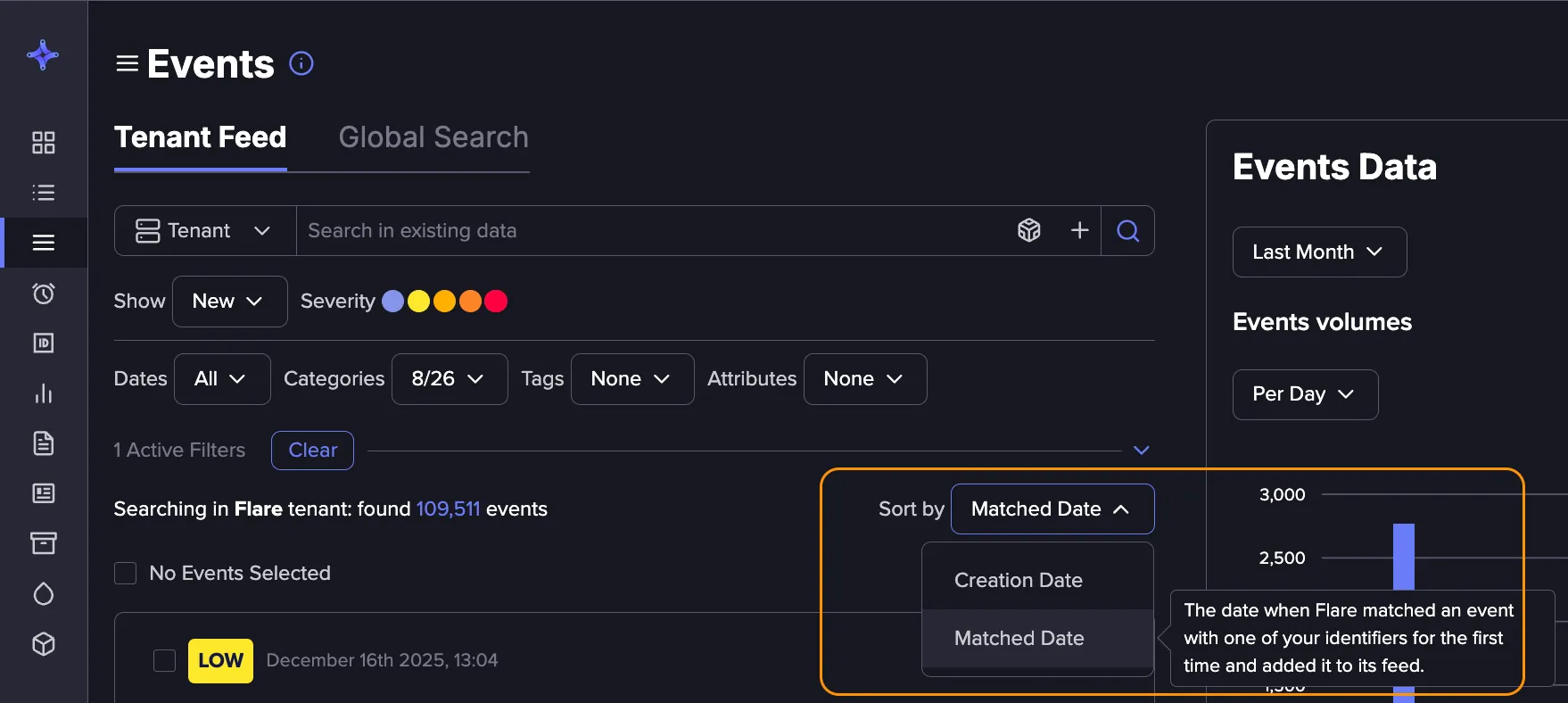Click the cube icon in search bar
This screenshot has height=703, width=1568.
coord(1029,230)
